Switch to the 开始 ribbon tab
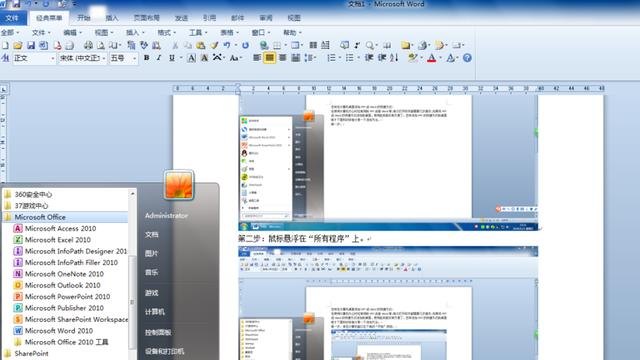 pos(84,18)
